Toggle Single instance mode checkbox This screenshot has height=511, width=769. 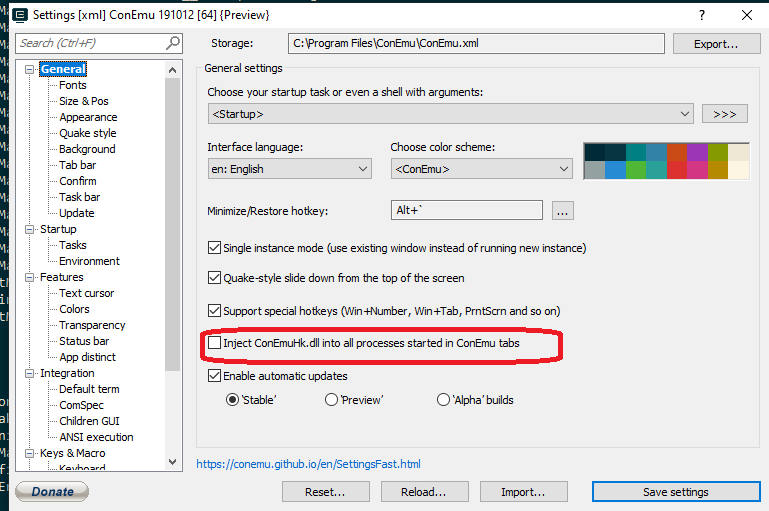click(x=214, y=248)
